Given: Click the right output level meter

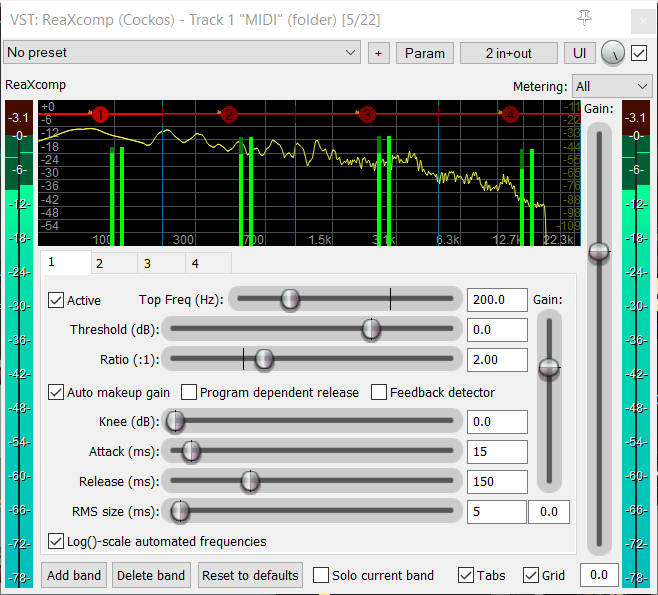Looking at the screenshot, I should (x=636, y=344).
